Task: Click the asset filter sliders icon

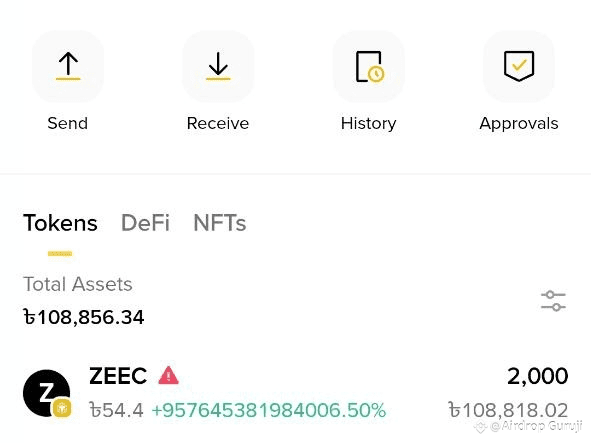Action: coord(553,301)
